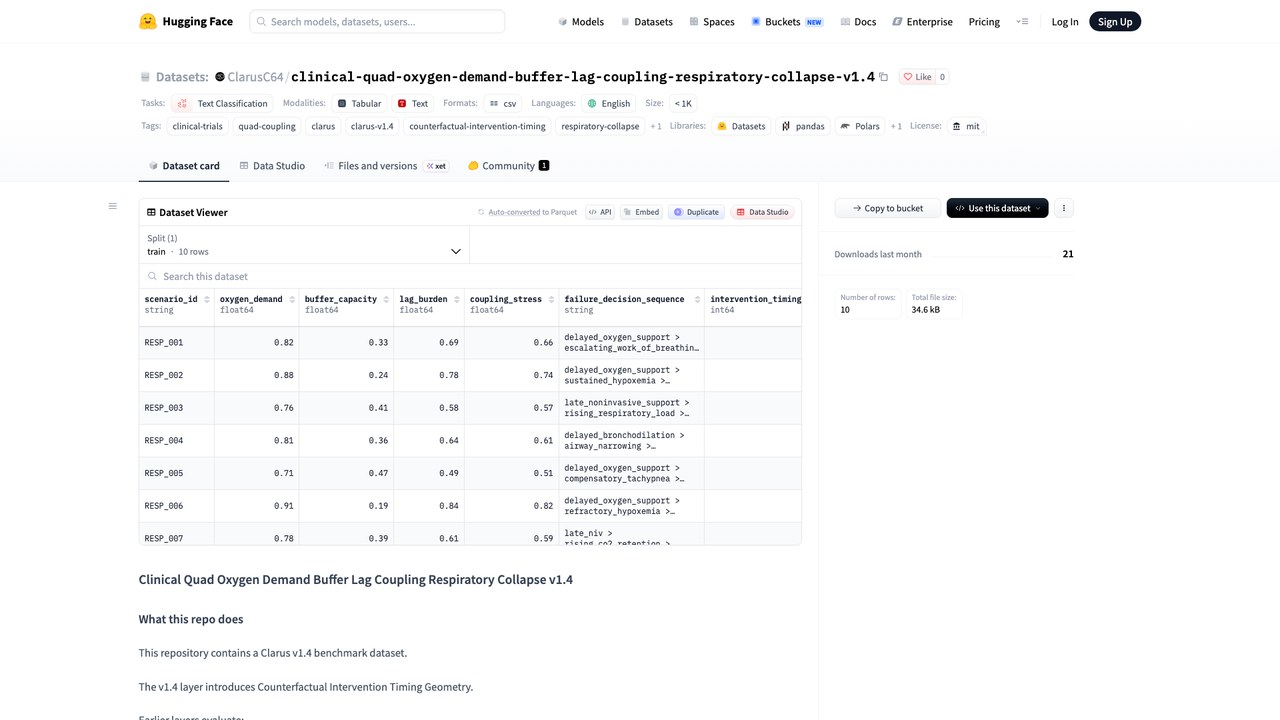1280x720 pixels.
Task: Select the Text Classification task tag
Action: (x=223, y=103)
